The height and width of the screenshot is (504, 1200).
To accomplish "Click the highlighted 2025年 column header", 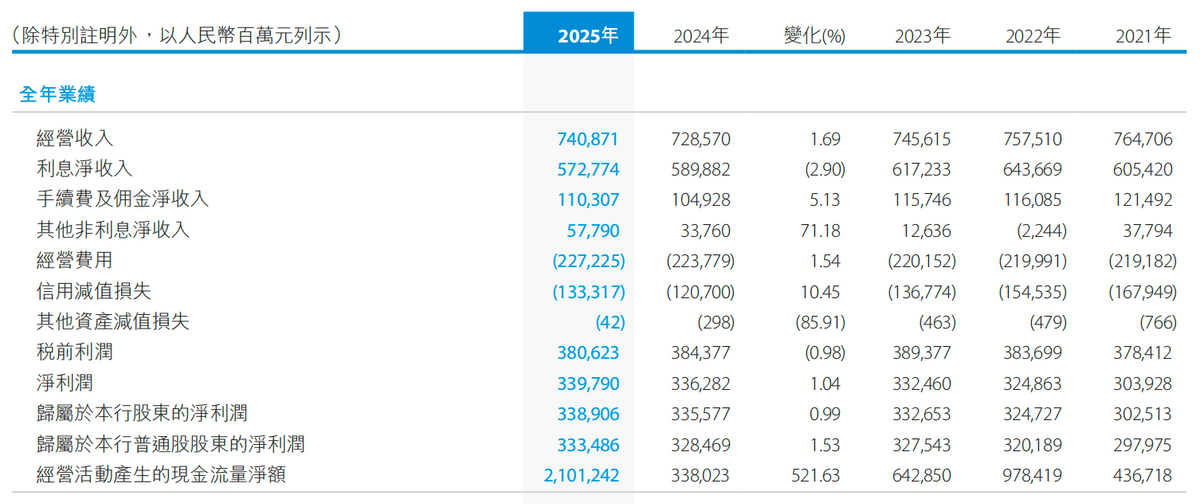I will [588, 36].
